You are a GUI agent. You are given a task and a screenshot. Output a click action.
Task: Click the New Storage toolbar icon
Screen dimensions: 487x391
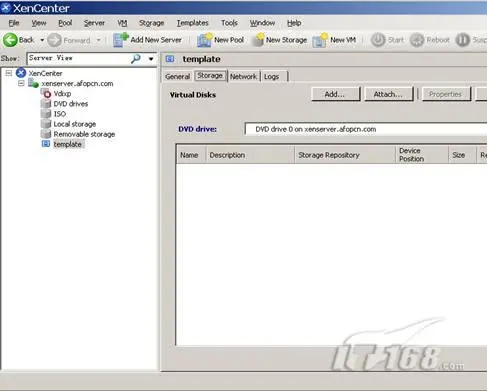point(258,40)
